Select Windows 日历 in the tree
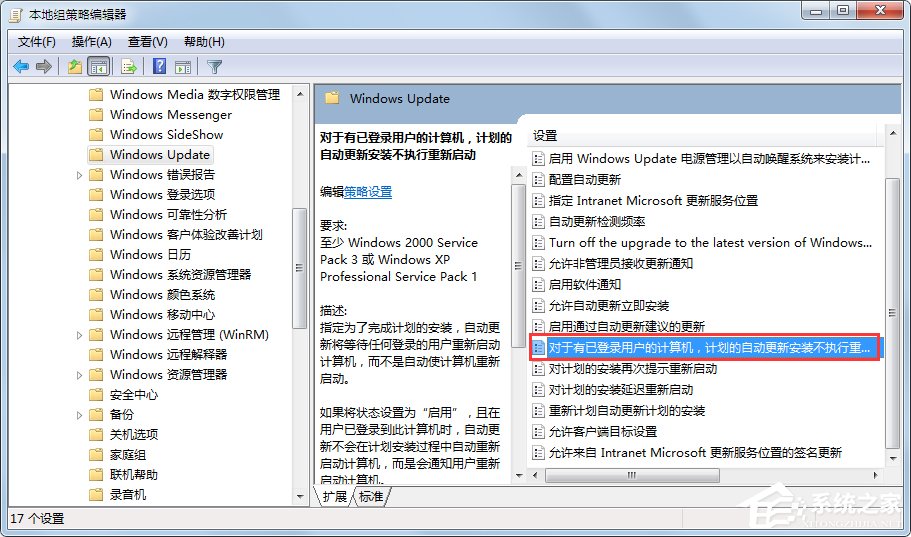This screenshot has height=537, width=911. 150,255
